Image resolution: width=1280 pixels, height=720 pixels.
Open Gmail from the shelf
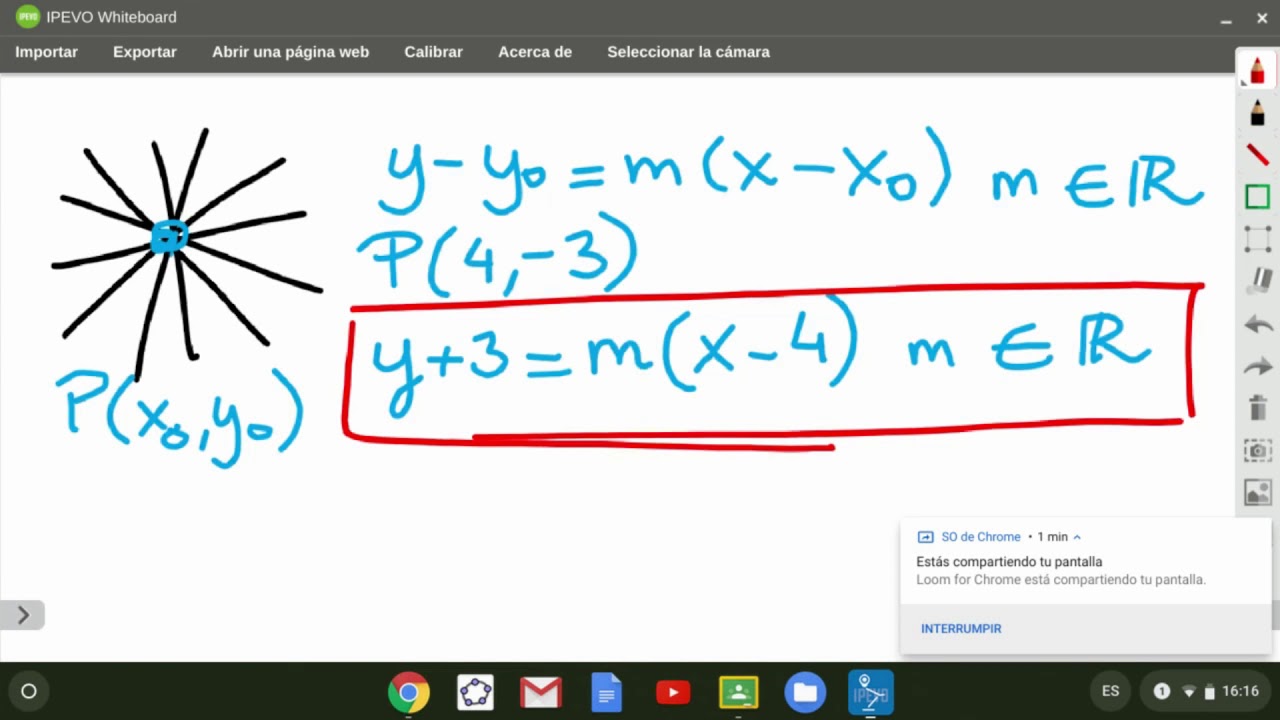tap(541, 693)
